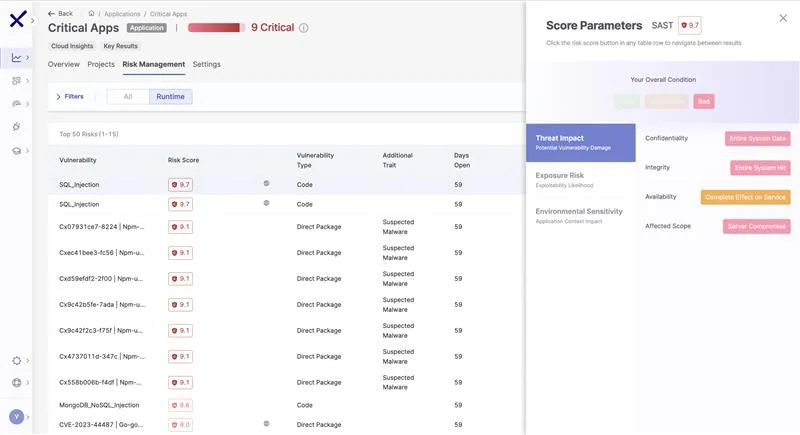Open the globe sidebar icon

[x=16, y=382]
